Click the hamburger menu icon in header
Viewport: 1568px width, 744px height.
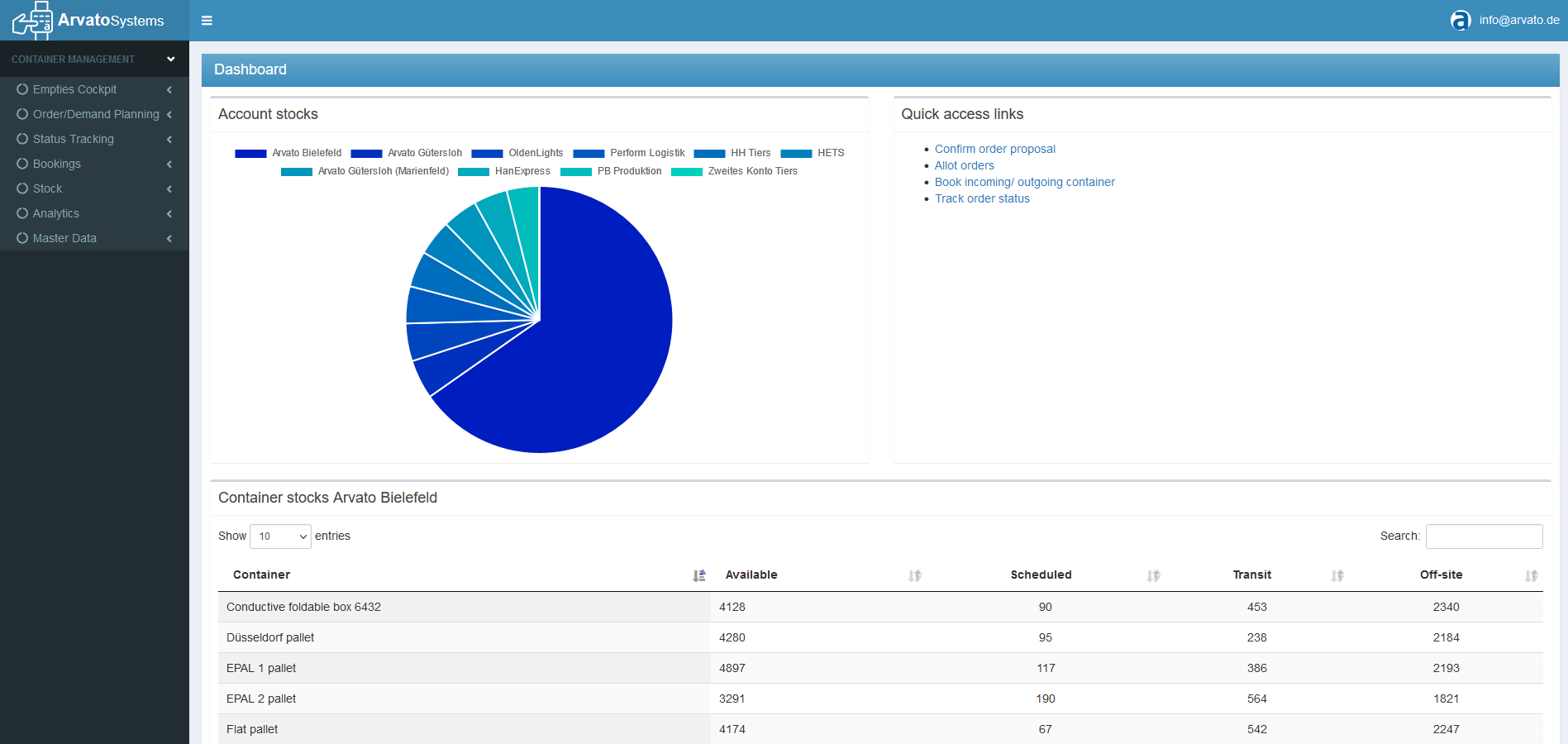[207, 21]
